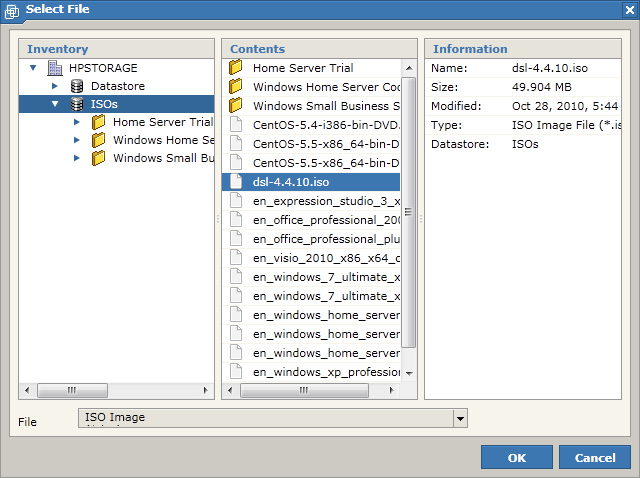640x478 pixels.
Task: Select Windows Home Server Coc in Contents
Action: click(x=327, y=87)
